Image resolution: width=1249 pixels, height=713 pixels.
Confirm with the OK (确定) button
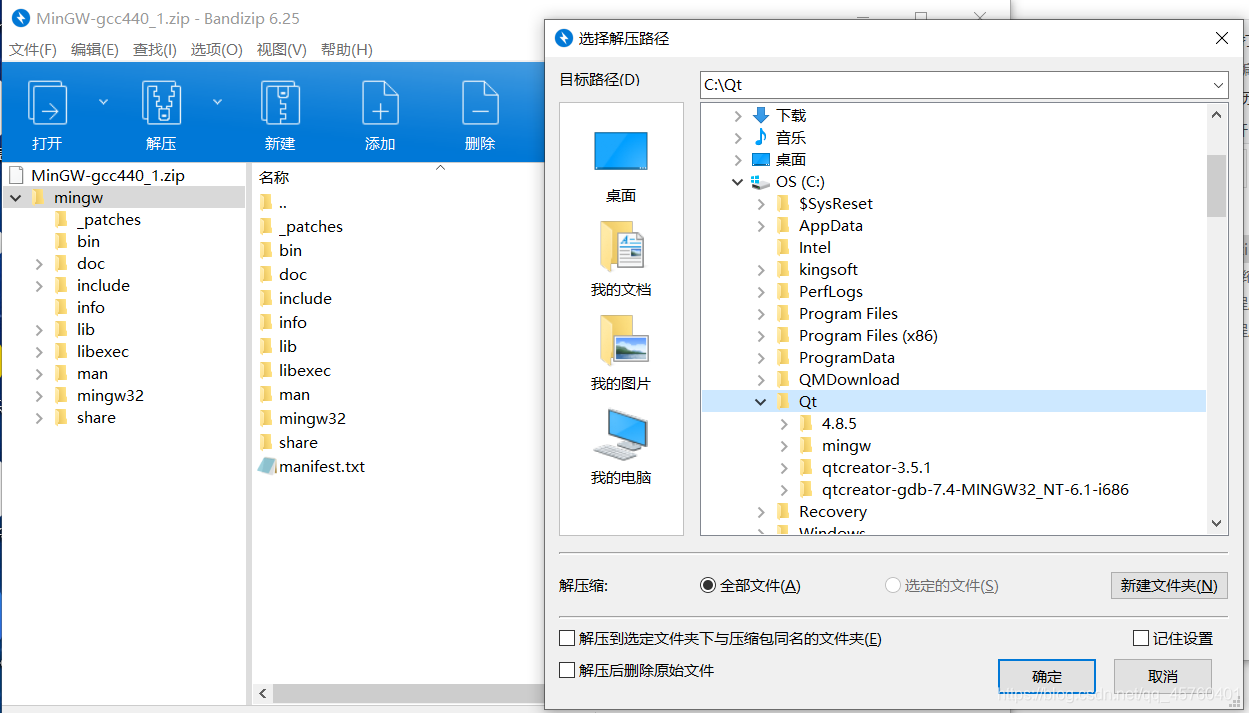click(1047, 676)
